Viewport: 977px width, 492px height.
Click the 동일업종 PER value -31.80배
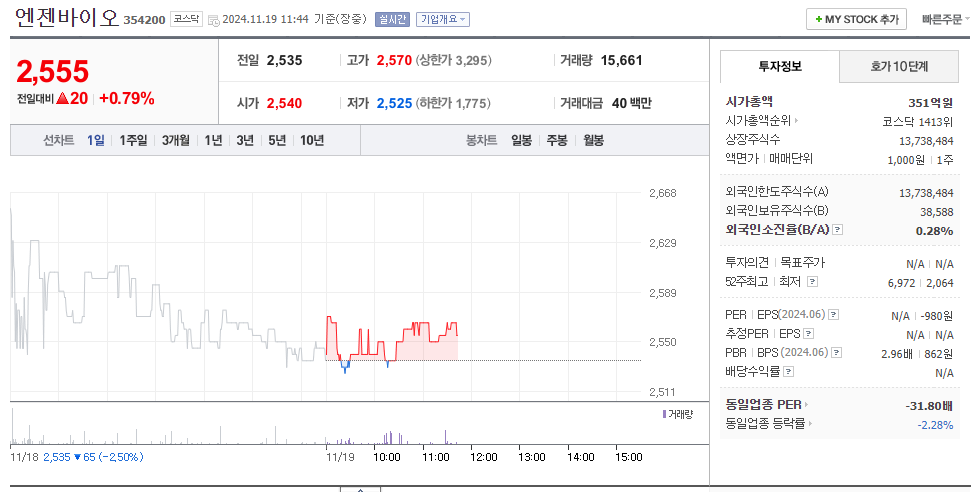(x=929, y=406)
